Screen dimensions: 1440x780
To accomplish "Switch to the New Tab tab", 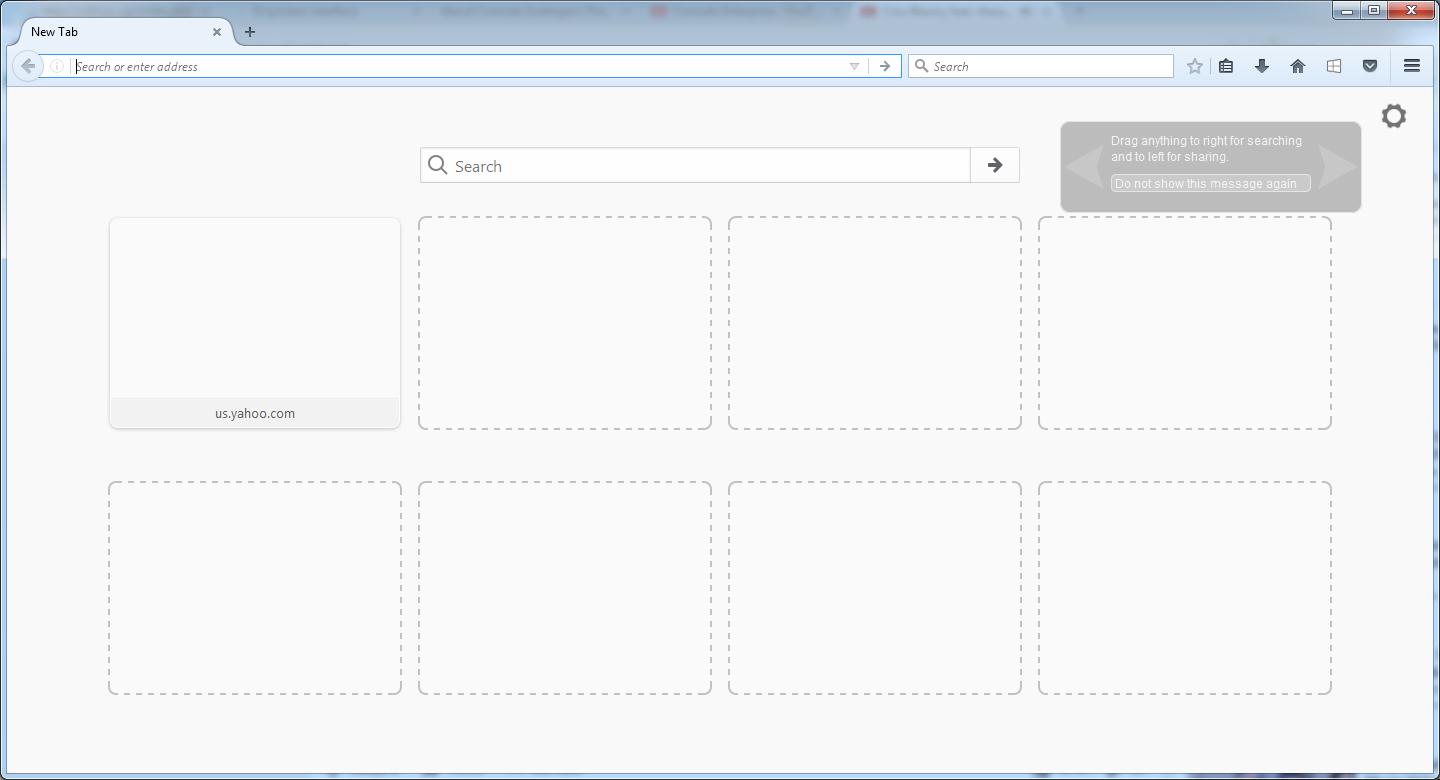I will pos(110,31).
